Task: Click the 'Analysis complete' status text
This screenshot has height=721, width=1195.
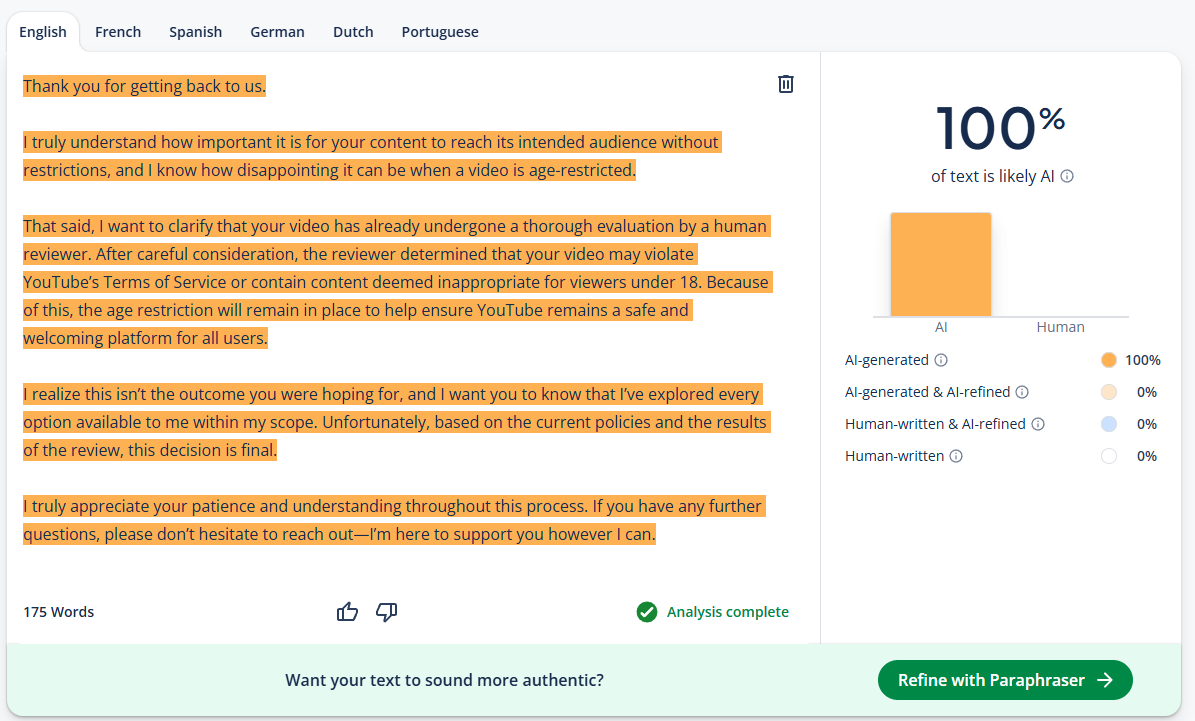Action: pyautogui.click(x=728, y=612)
